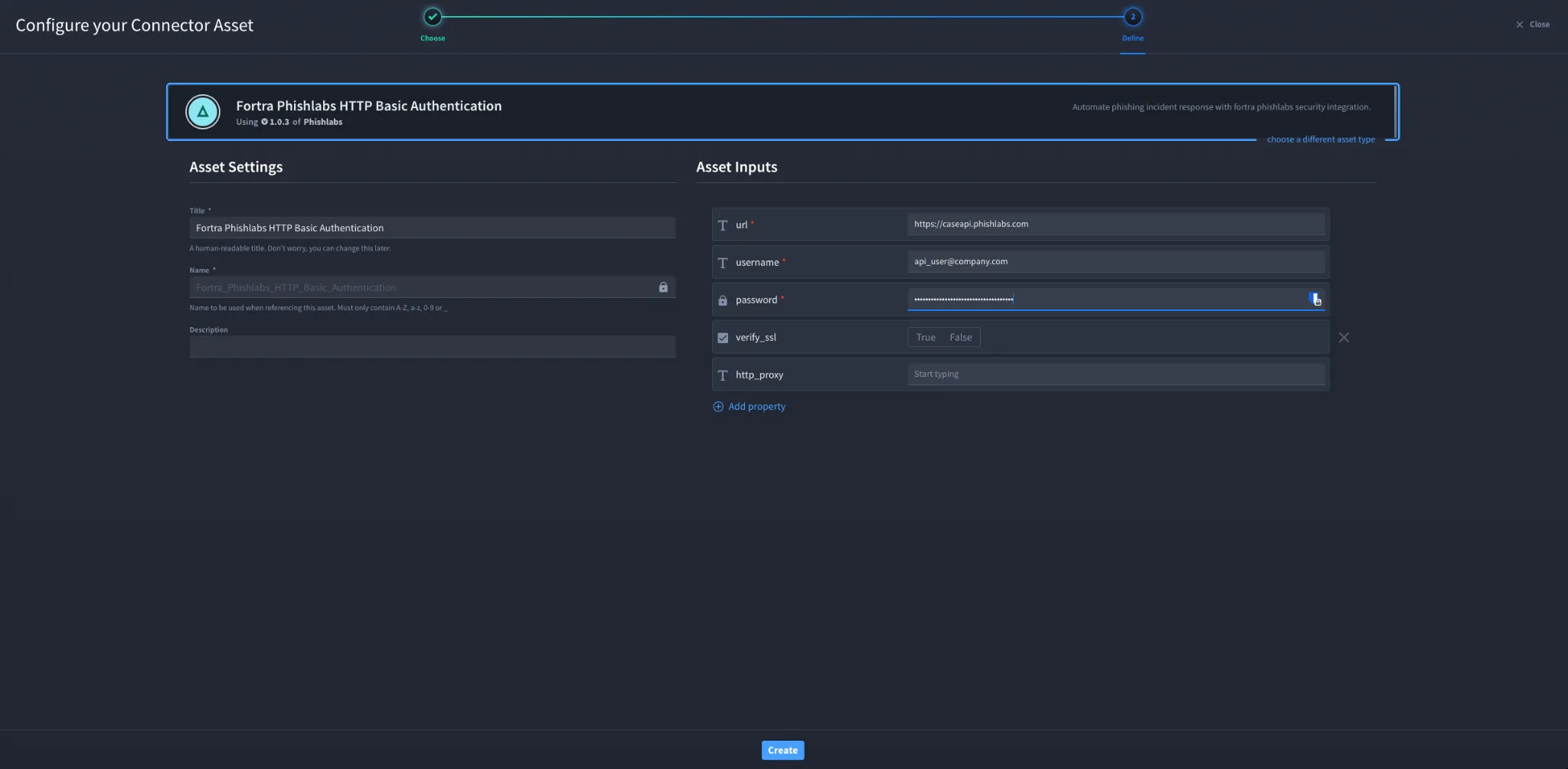Click the checkmark icon of Choose step
Viewport: 1568px width, 769px height.
pos(433,17)
